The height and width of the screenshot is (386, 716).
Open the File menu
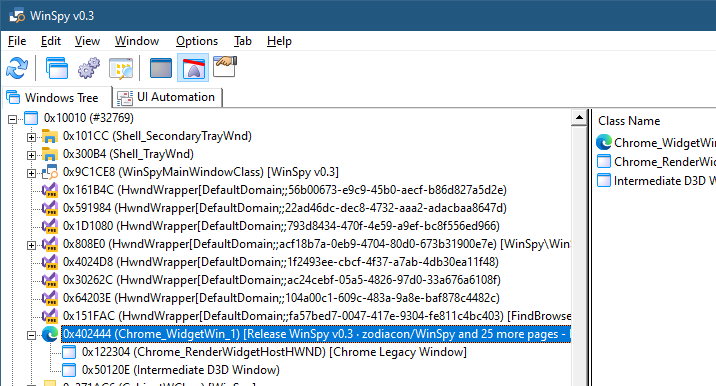coord(17,41)
